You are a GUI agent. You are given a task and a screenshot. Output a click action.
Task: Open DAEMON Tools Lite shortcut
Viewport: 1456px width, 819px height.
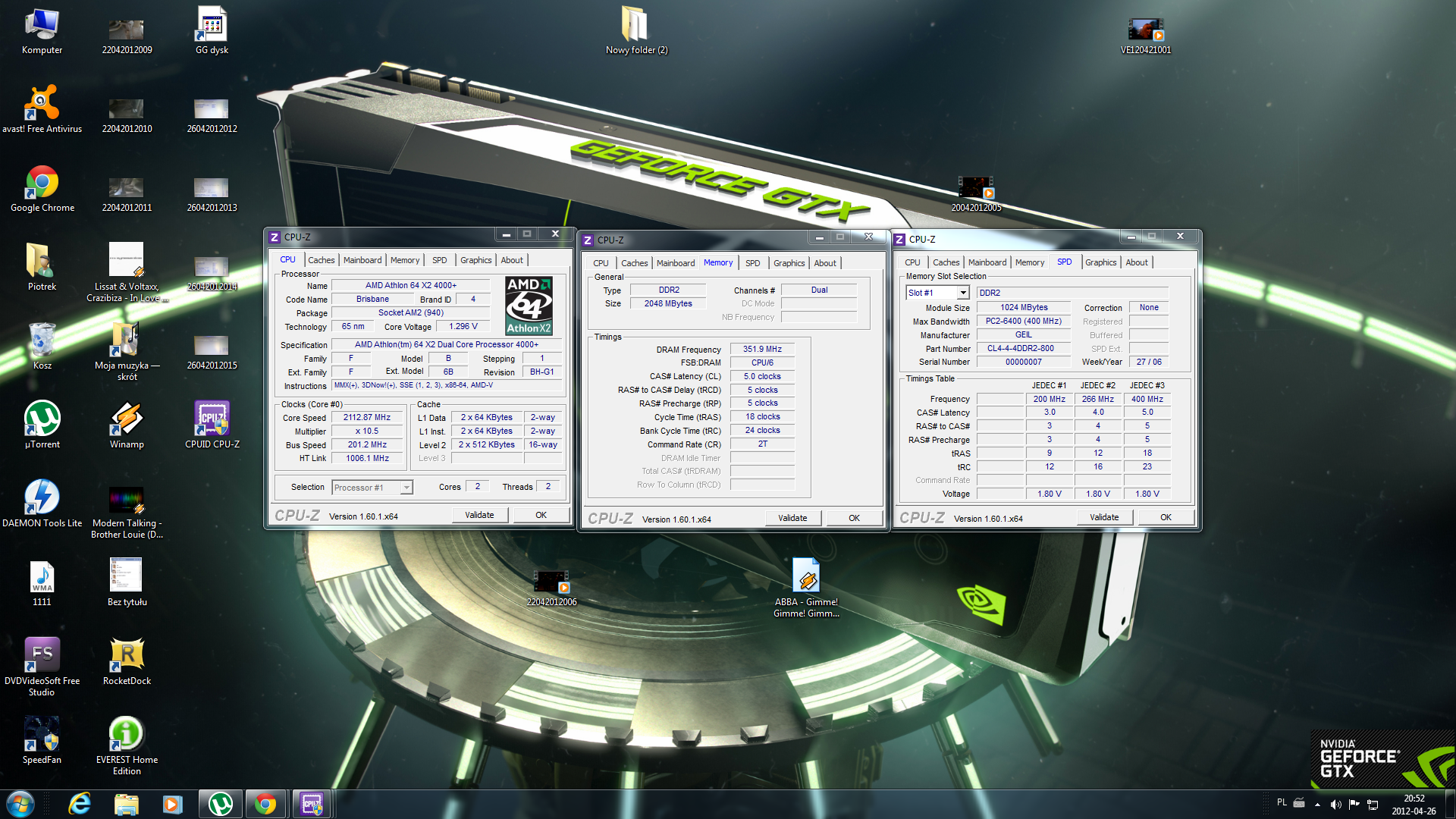coord(42,498)
